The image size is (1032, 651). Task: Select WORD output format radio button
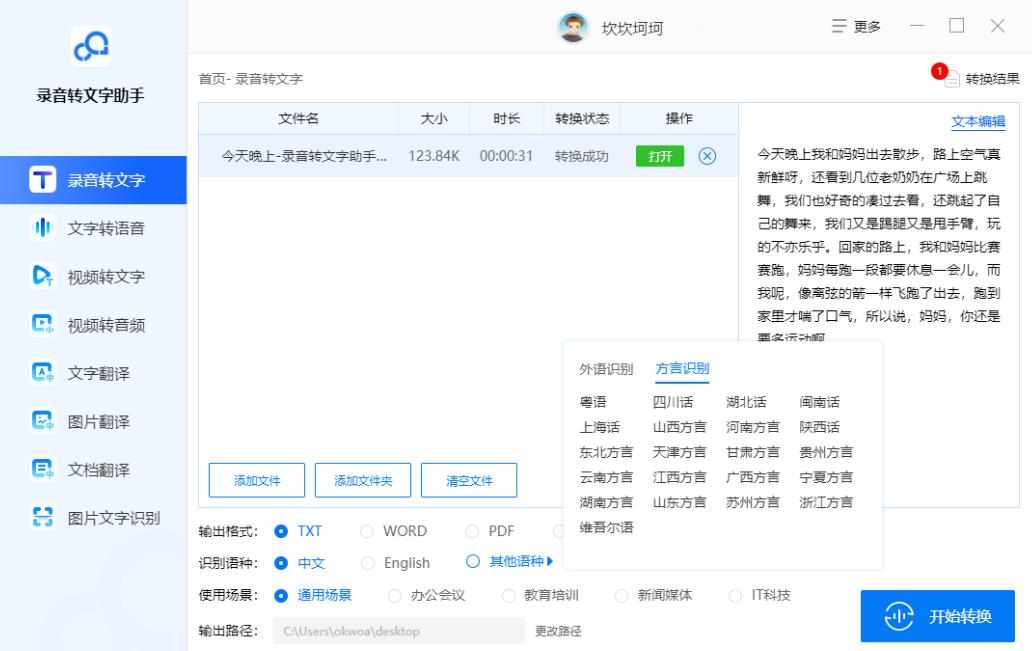367,531
